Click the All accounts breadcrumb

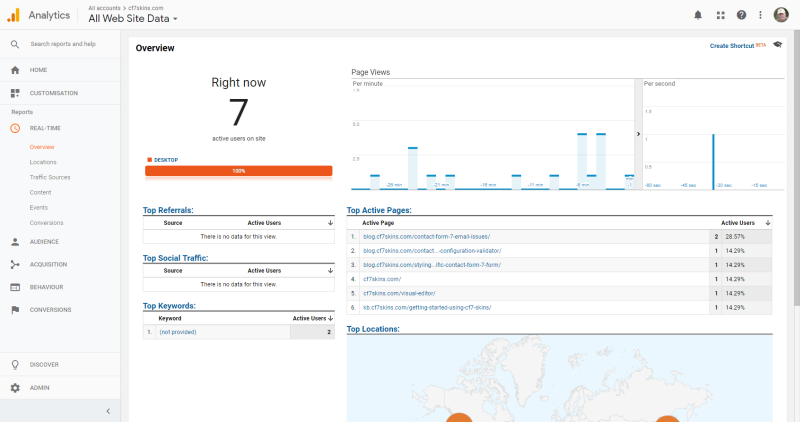click(104, 8)
